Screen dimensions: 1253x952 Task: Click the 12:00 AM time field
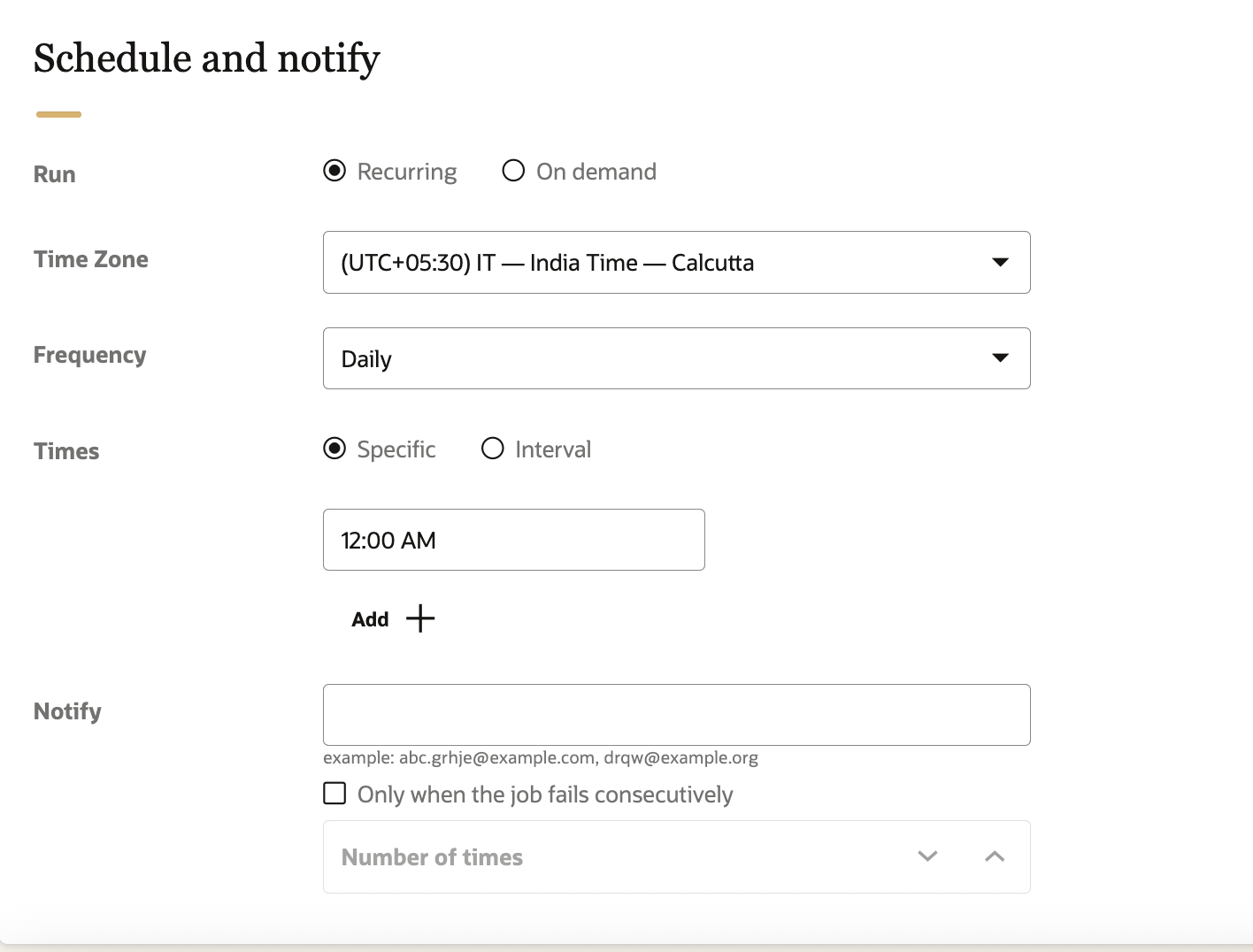[514, 540]
